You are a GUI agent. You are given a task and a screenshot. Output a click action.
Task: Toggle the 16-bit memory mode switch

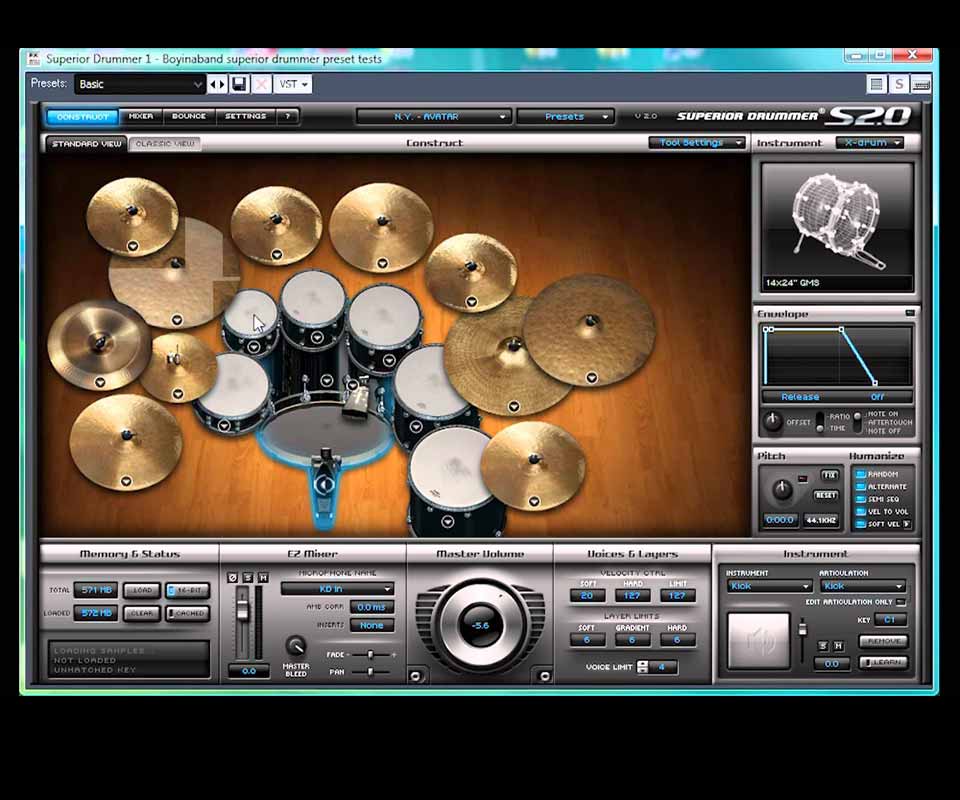coord(187,591)
